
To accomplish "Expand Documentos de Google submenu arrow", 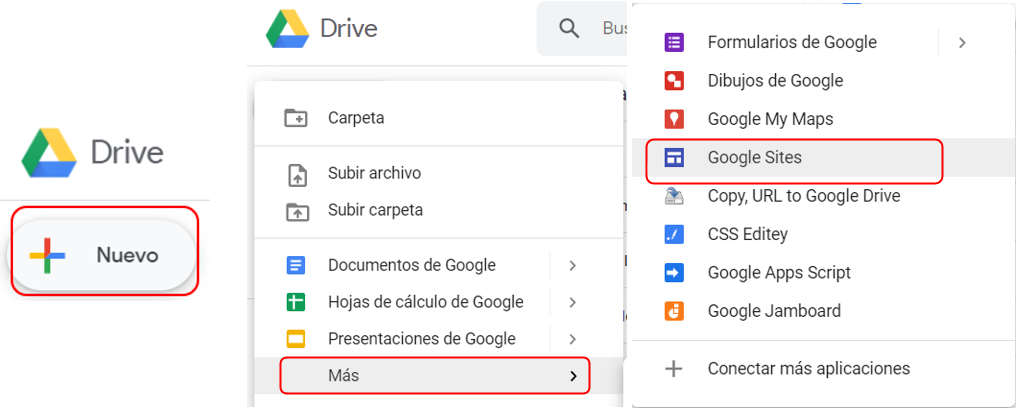I will pyautogui.click(x=572, y=266).
